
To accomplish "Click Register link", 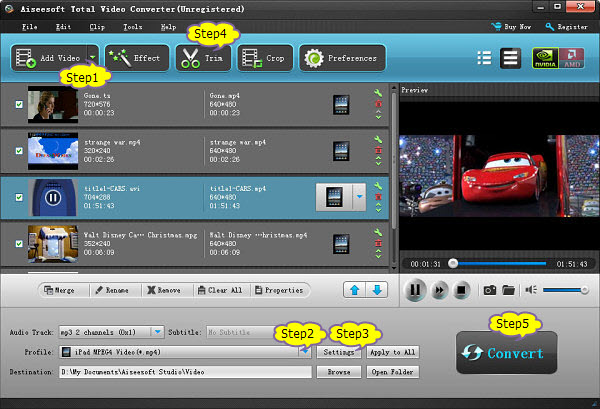I will (x=566, y=27).
